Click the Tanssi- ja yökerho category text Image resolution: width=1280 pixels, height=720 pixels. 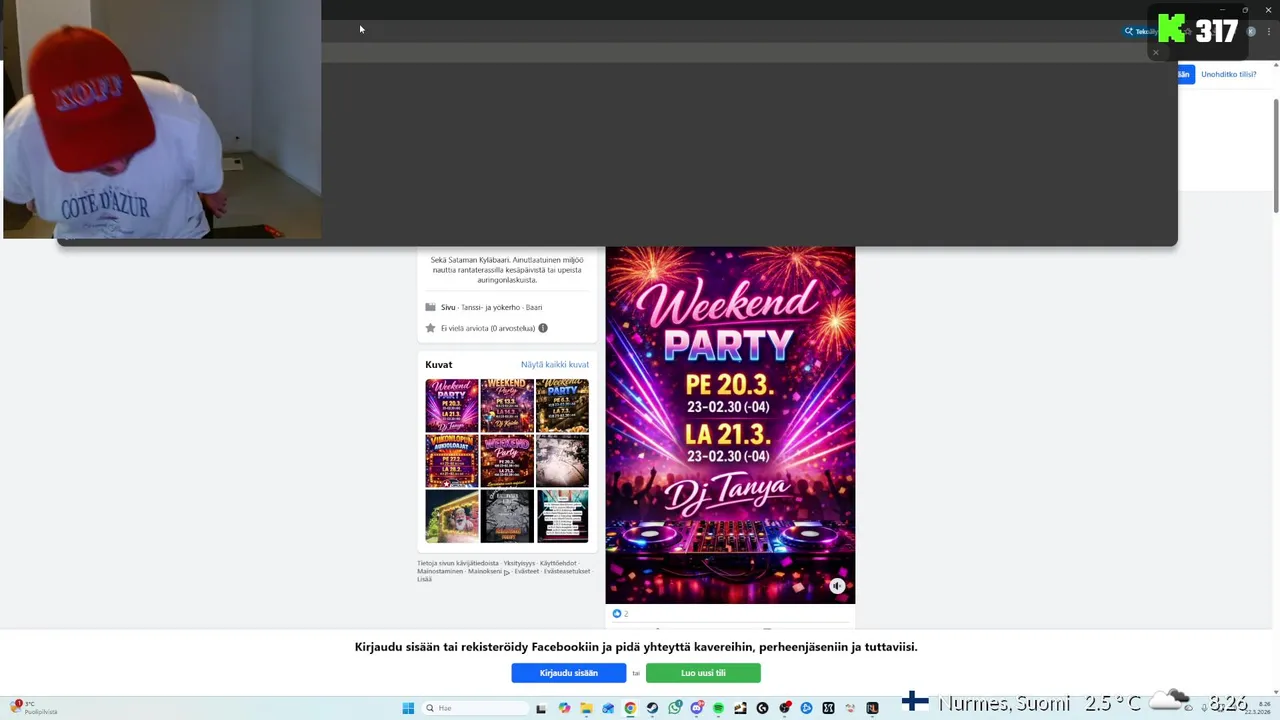click(492, 307)
